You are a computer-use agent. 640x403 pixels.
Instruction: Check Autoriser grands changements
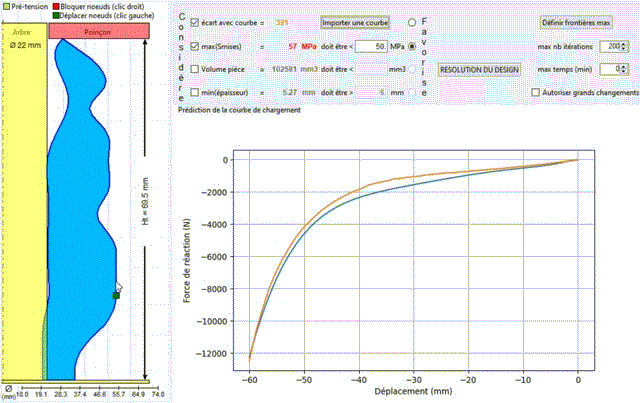point(533,93)
